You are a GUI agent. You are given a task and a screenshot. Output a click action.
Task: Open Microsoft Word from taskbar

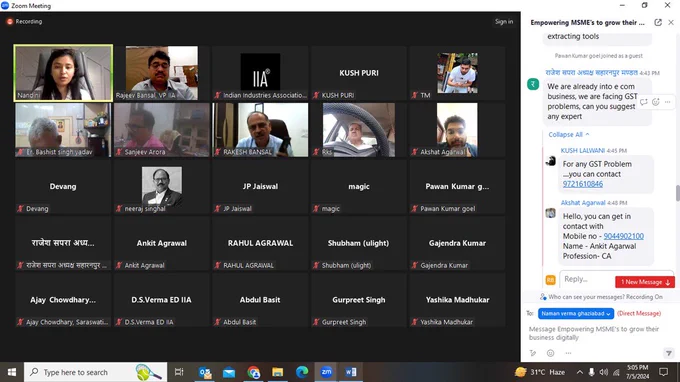350,372
